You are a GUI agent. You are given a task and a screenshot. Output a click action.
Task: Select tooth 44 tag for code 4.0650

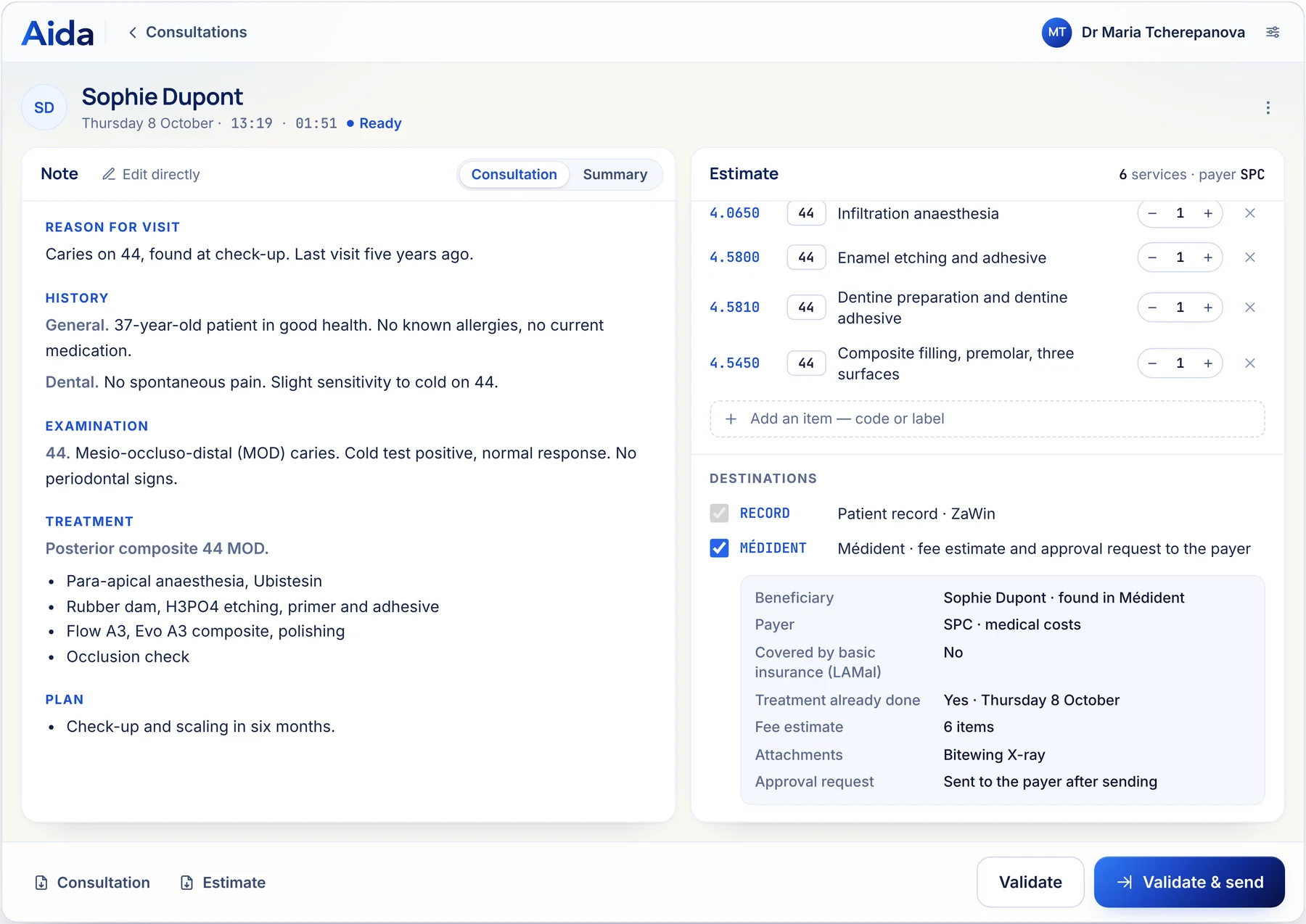tap(806, 213)
